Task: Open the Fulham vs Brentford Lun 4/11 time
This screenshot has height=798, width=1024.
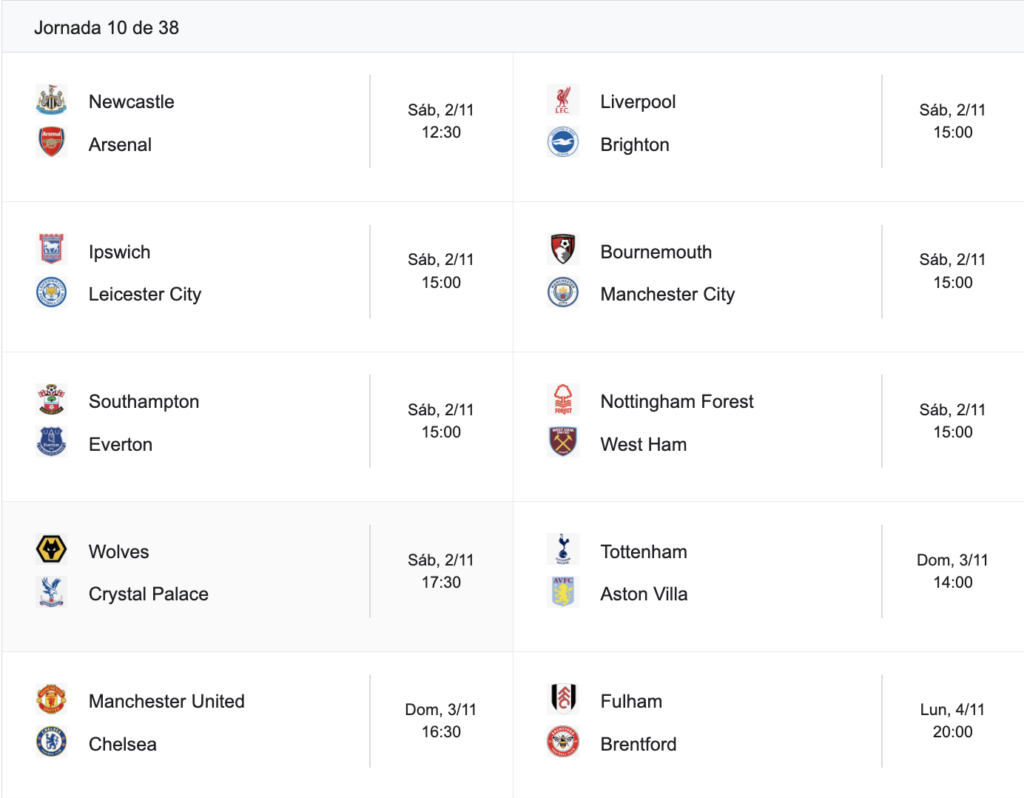Action: point(952,721)
